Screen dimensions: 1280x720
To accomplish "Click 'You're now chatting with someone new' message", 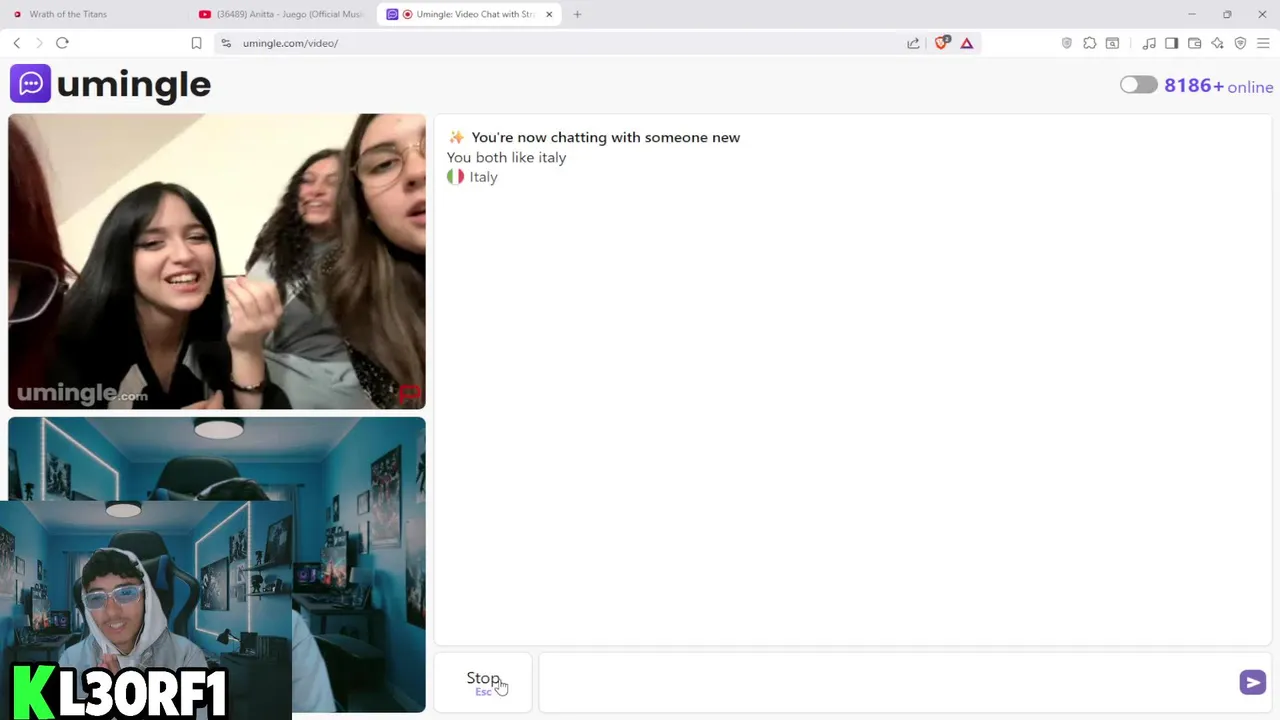I will click(605, 137).
